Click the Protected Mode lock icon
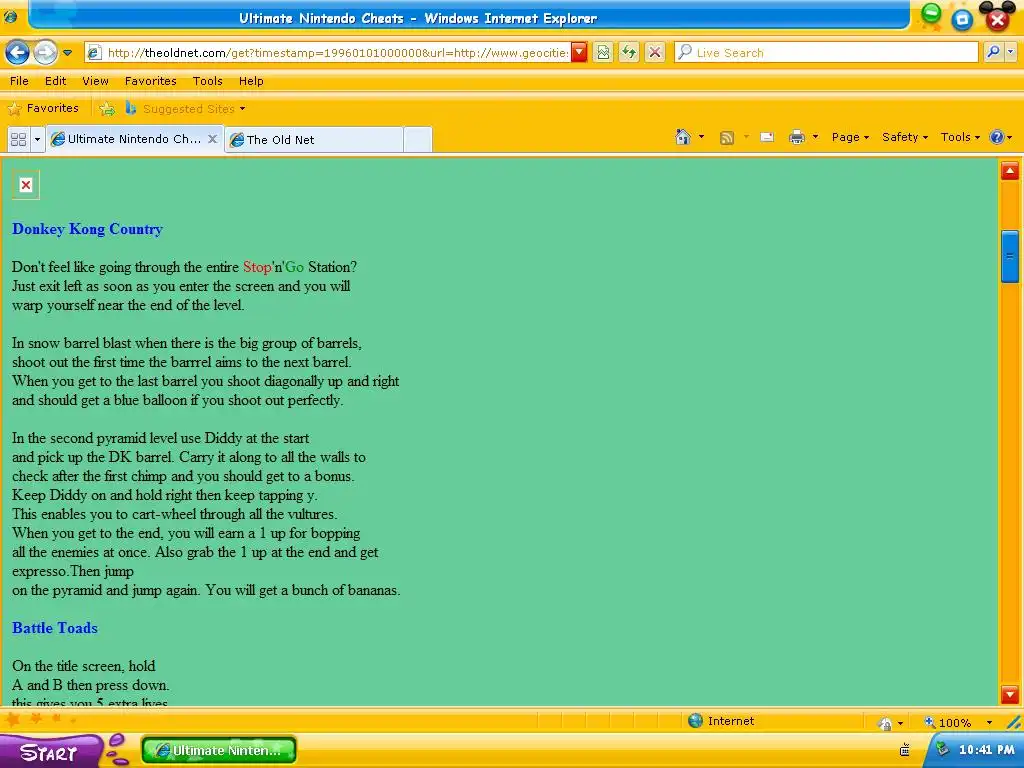 pyautogui.click(x=886, y=722)
